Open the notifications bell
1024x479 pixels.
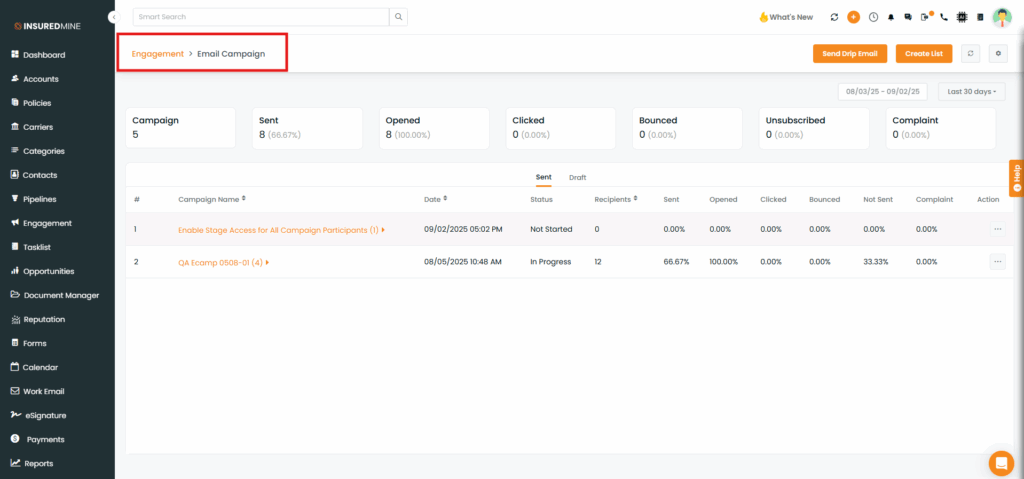coord(891,17)
